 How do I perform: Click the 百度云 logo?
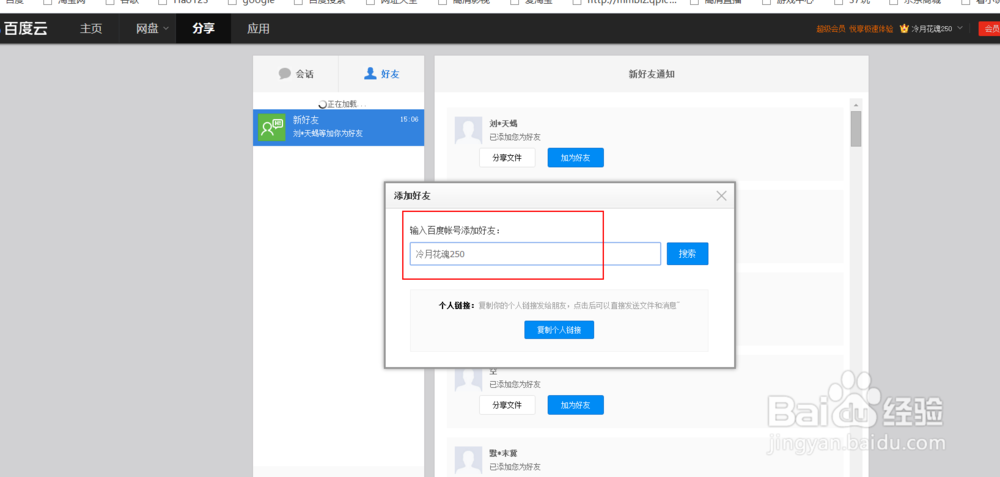click(24, 29)
